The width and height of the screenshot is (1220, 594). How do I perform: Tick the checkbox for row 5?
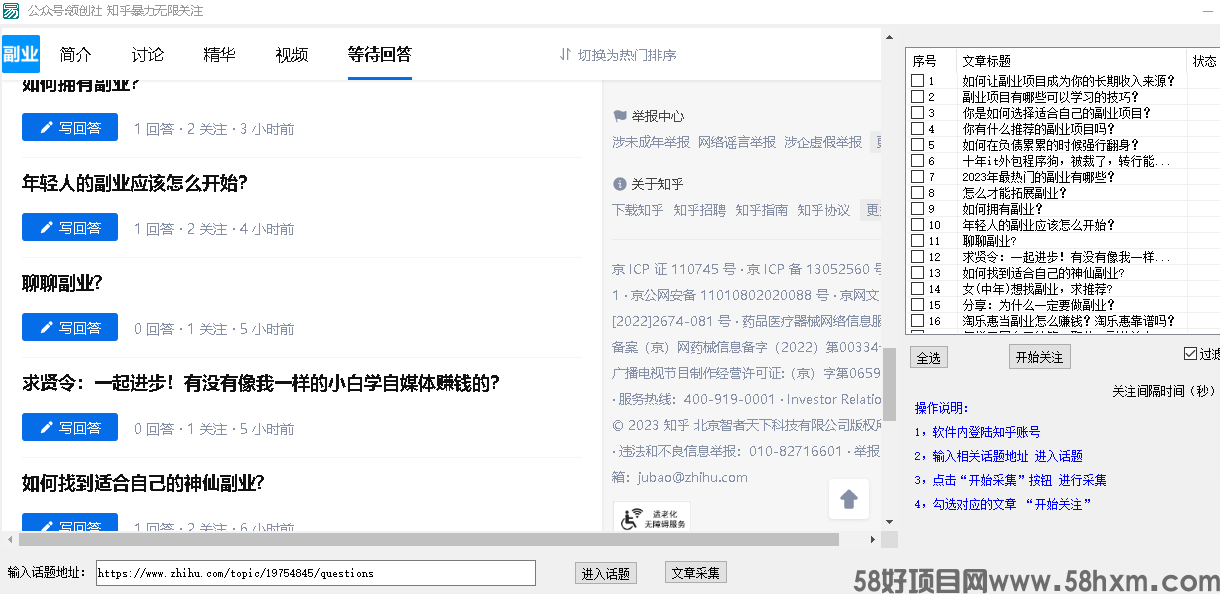coord(917,145)
